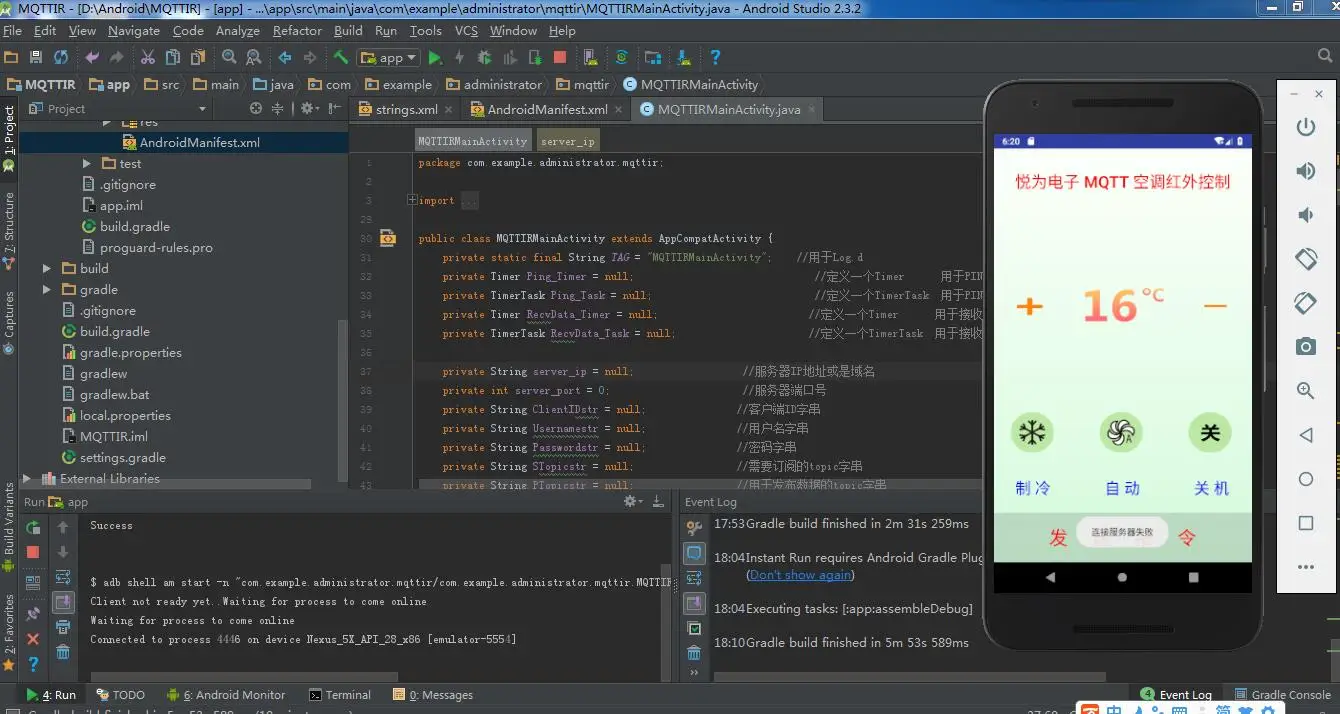Open the app run configuration dropdown
1340x714 pixels.
(389, 58)
